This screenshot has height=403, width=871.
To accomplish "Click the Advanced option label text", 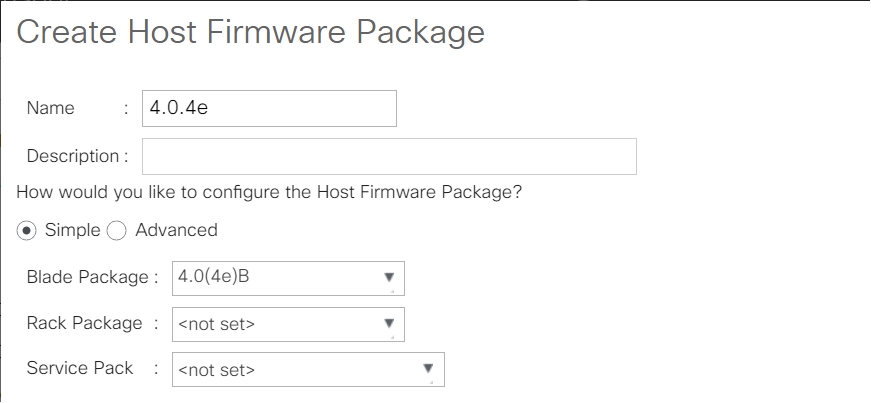I will click(176, 230).
